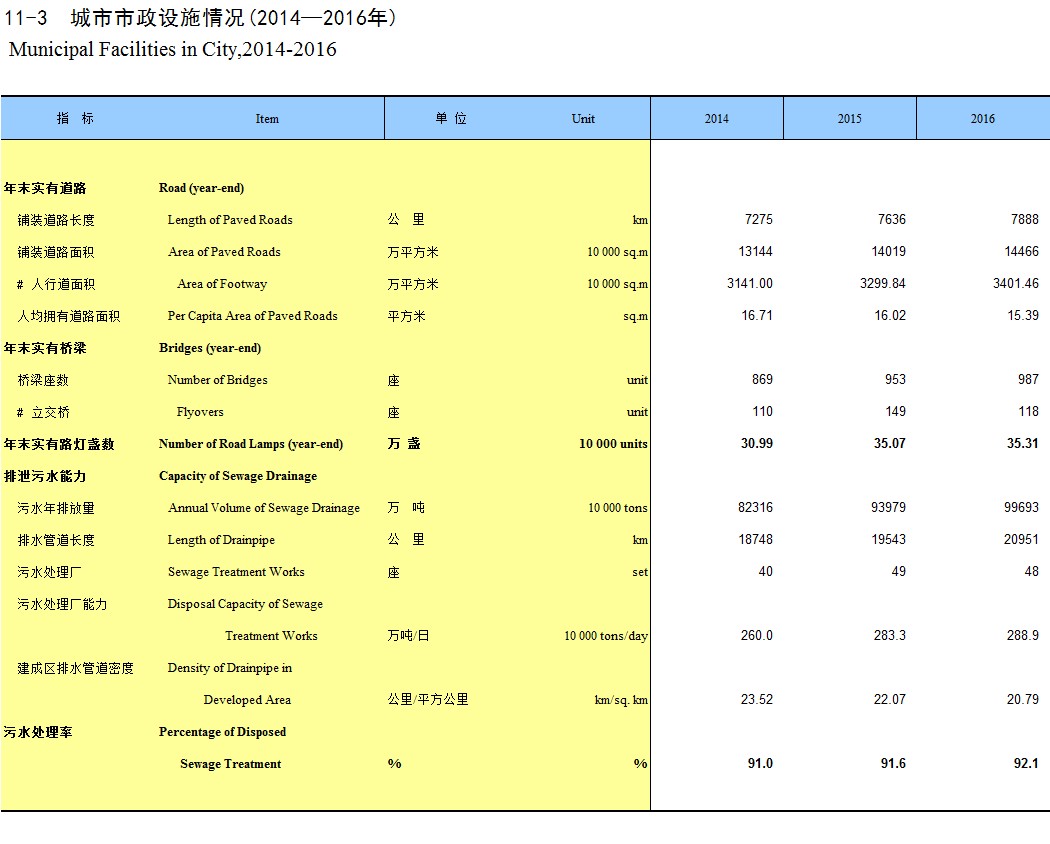Select the Chinese title '城市市政设施情况'
This screenshot has width=1050, height=844.
coord(157,18)
